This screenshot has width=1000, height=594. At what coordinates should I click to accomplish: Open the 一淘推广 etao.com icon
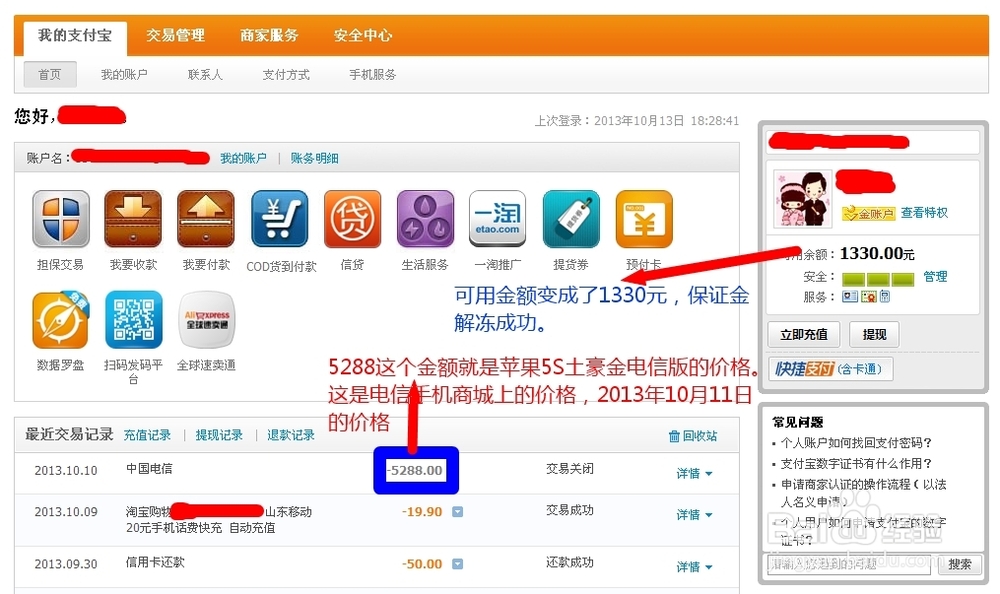pyautogui.click(x=497, y=219)
